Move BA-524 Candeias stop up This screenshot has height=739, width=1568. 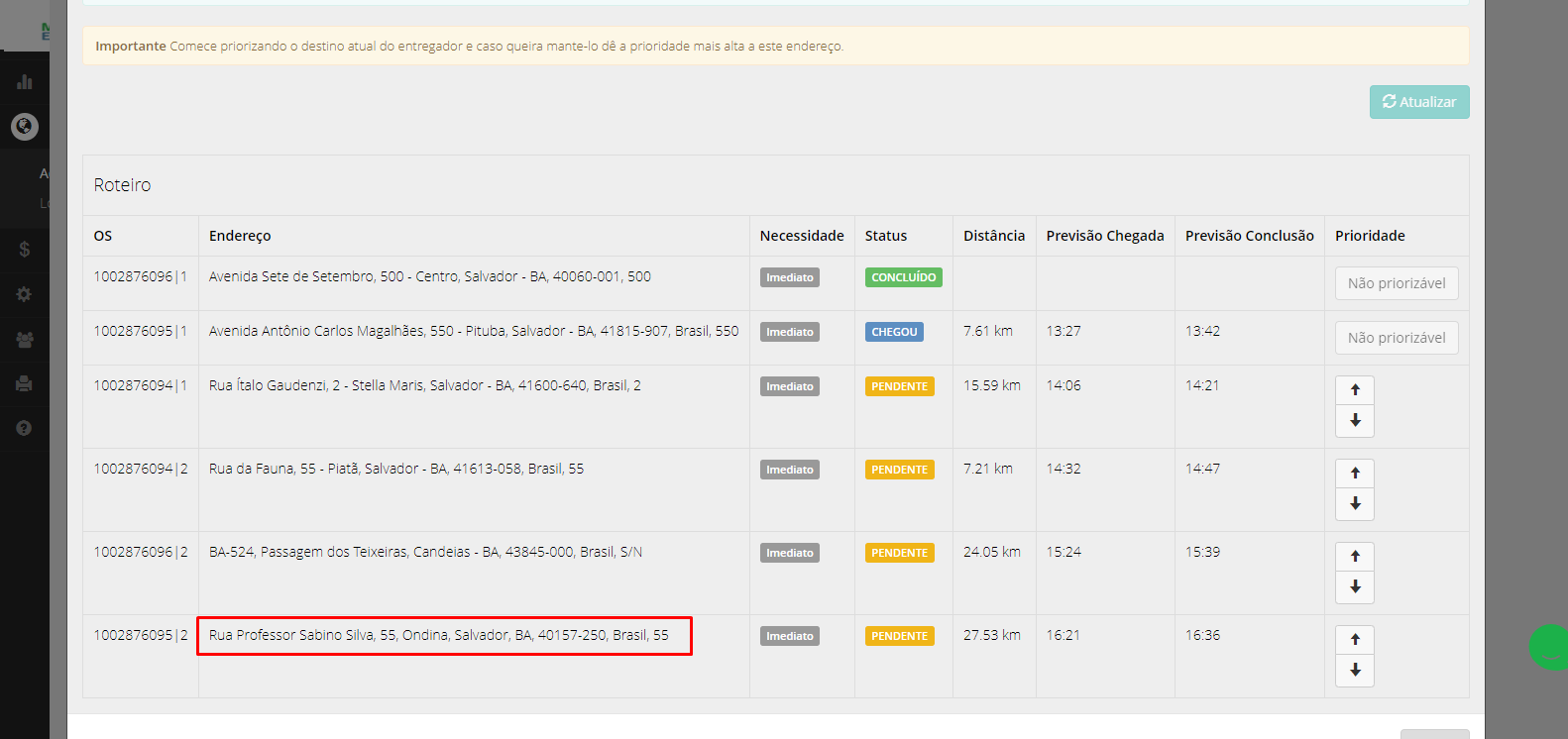click(x=1355, y=557)
